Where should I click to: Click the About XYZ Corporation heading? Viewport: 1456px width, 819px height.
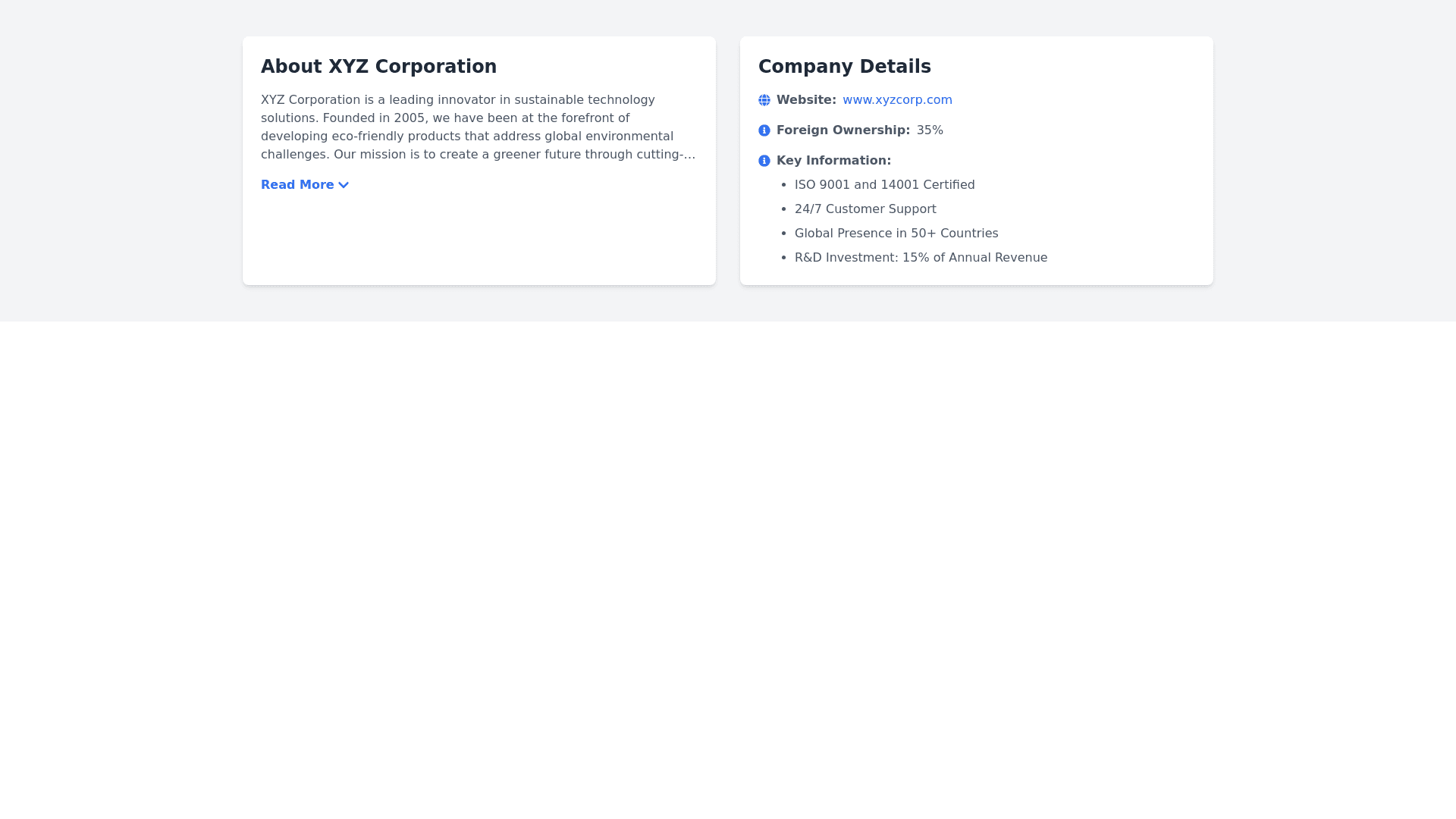[x=378, y=67]
